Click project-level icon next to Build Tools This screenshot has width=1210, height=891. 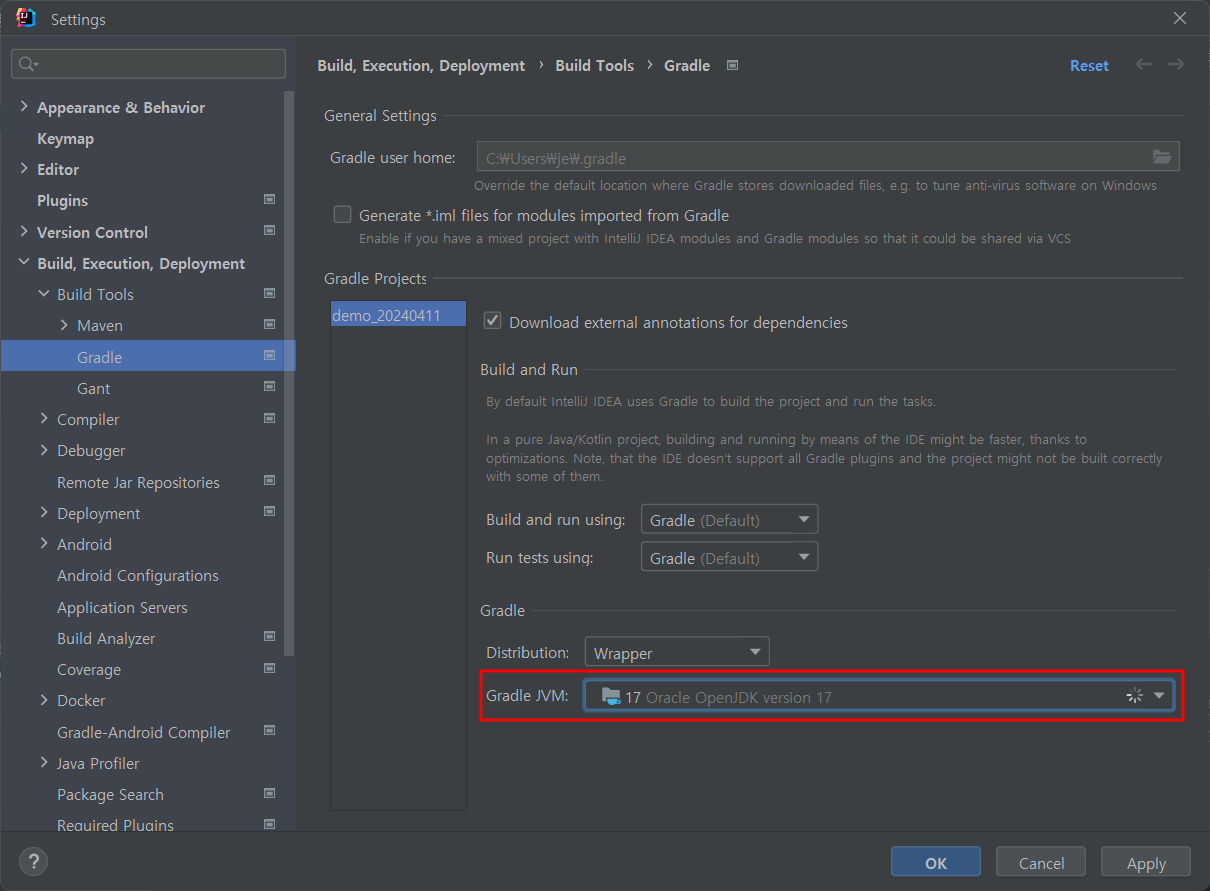[x=269, y=293]
